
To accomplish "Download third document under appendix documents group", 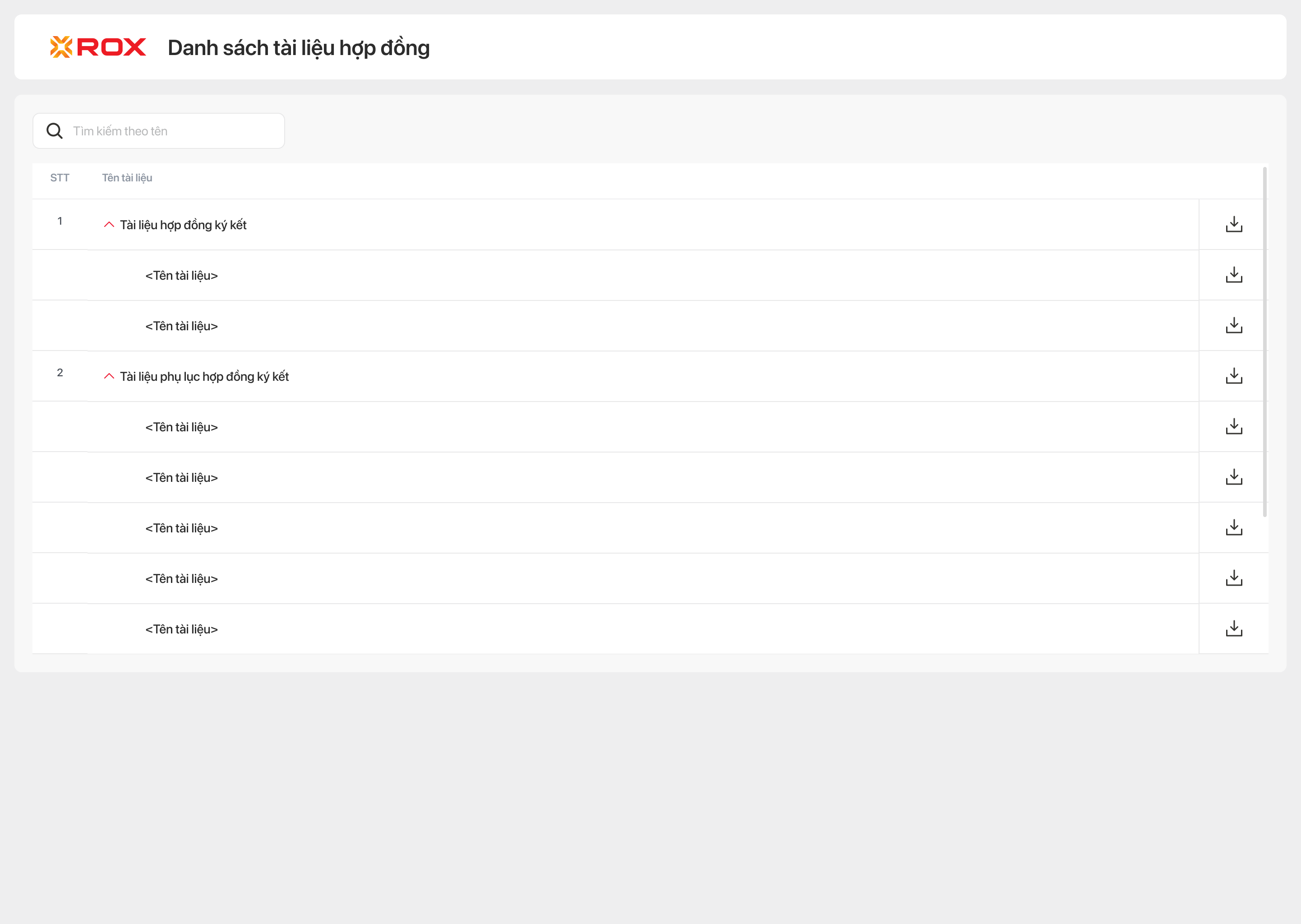I will 1233,527.
